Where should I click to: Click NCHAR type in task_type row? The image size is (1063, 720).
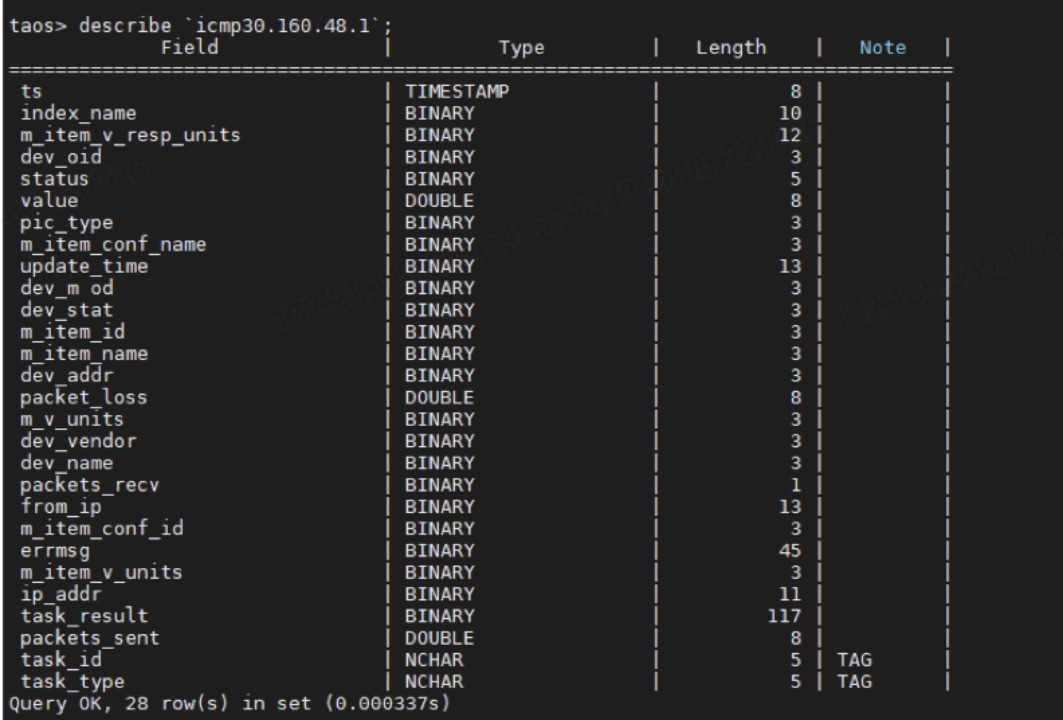coord(434,682)
